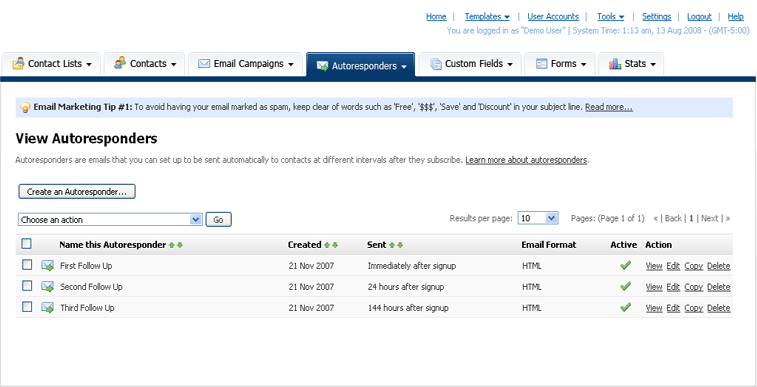The image size is (757, 387).
Task: Click the Third Follow Up active checkmark
Action: pyautogui.click(x=626, y=307)
